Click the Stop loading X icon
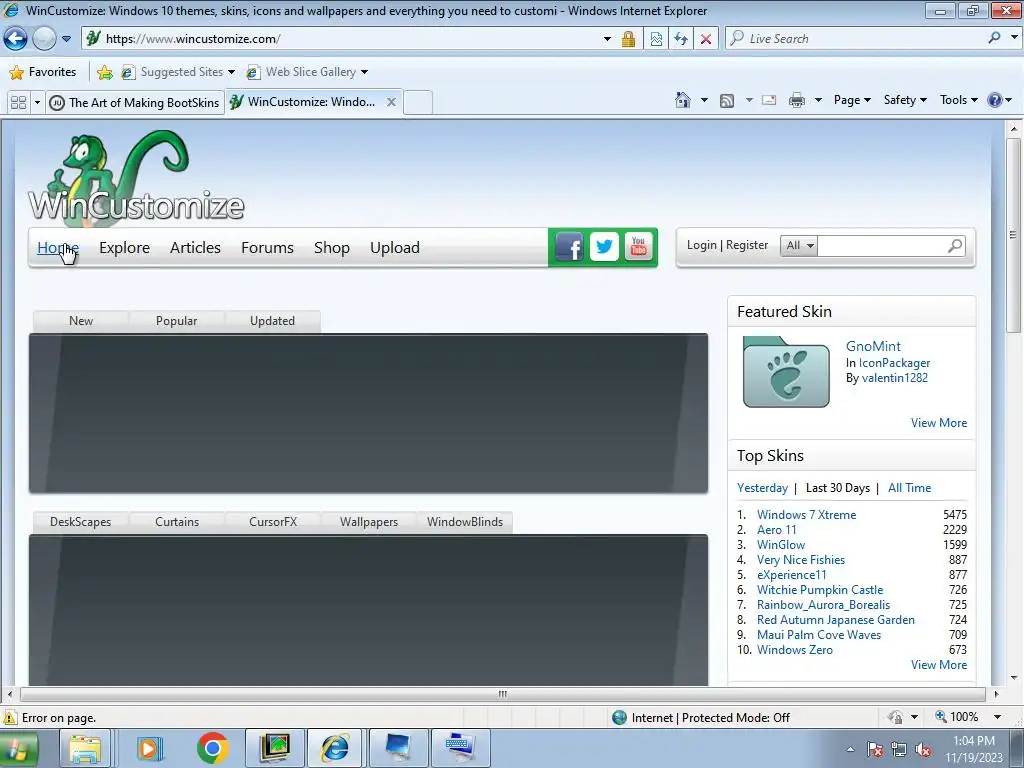 (706, 39)
